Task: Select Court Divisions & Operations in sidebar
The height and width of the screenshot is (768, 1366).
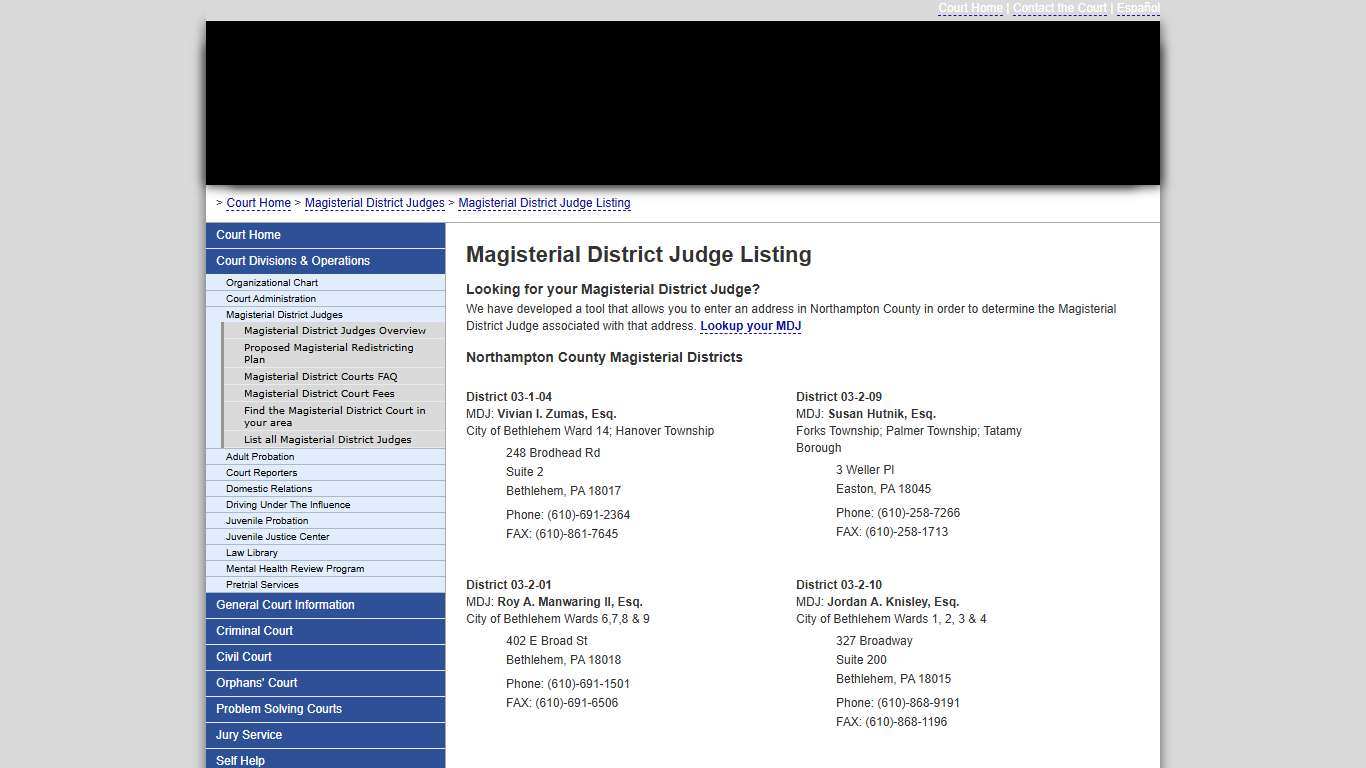Action: 293,260
